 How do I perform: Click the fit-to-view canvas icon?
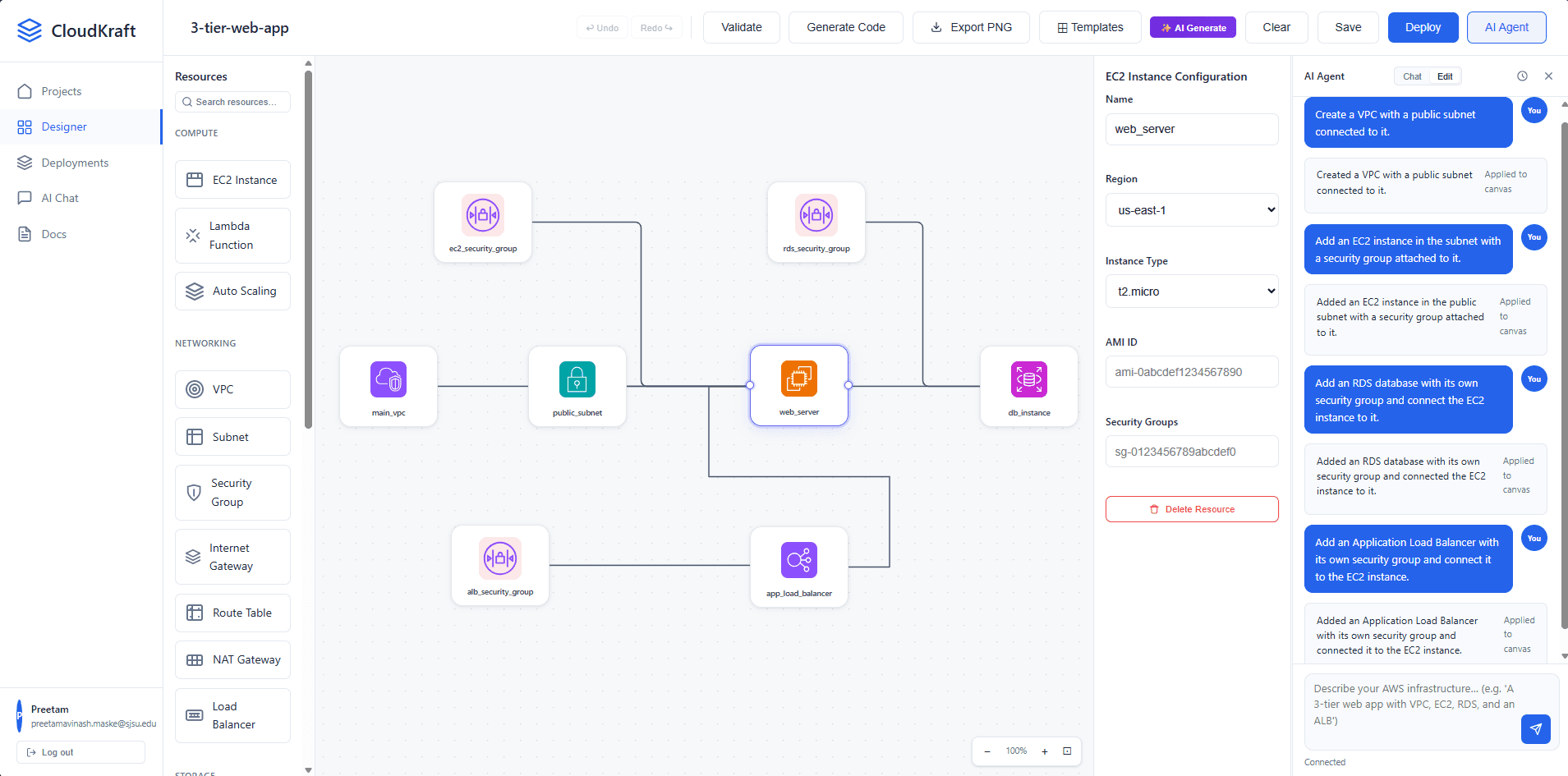(x=1067, y=751)
